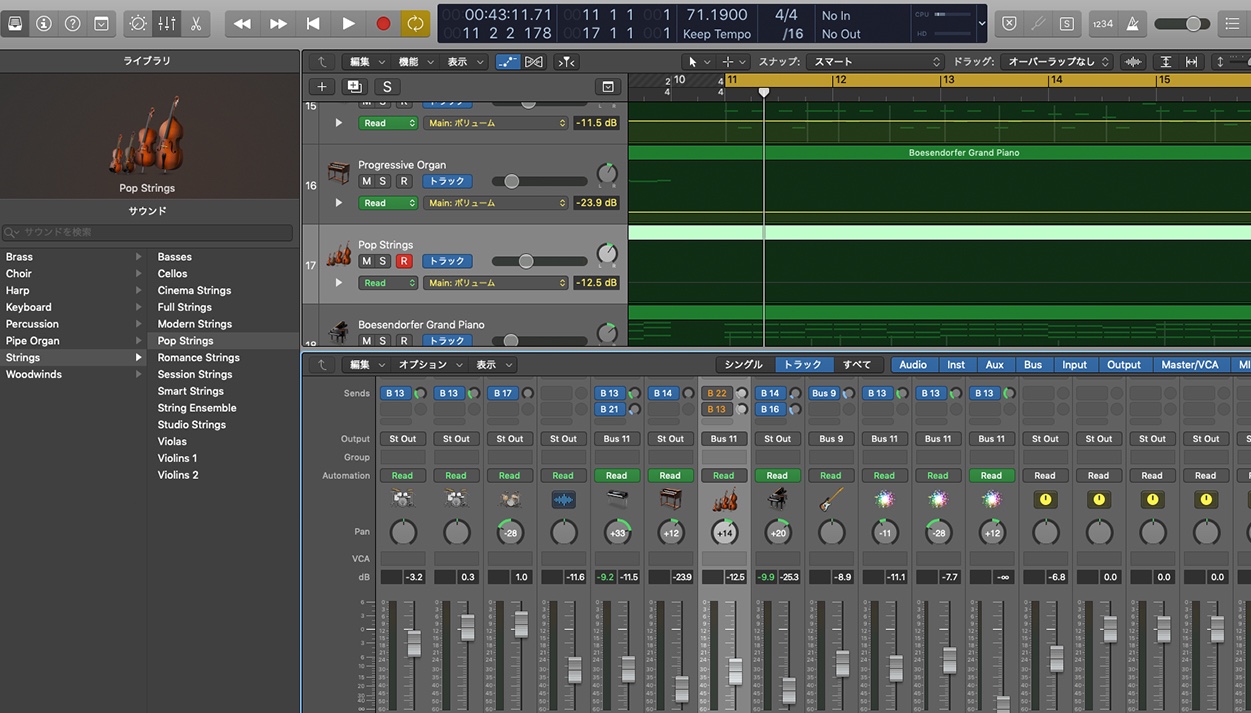This screenshot has height=713, width=1251.
Task: Open the スナップ dropdown set to スマート
Action: point(877,62)
